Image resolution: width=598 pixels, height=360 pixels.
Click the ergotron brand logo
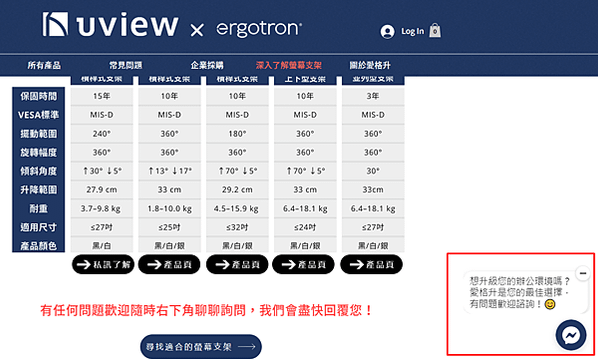(259, 29)
